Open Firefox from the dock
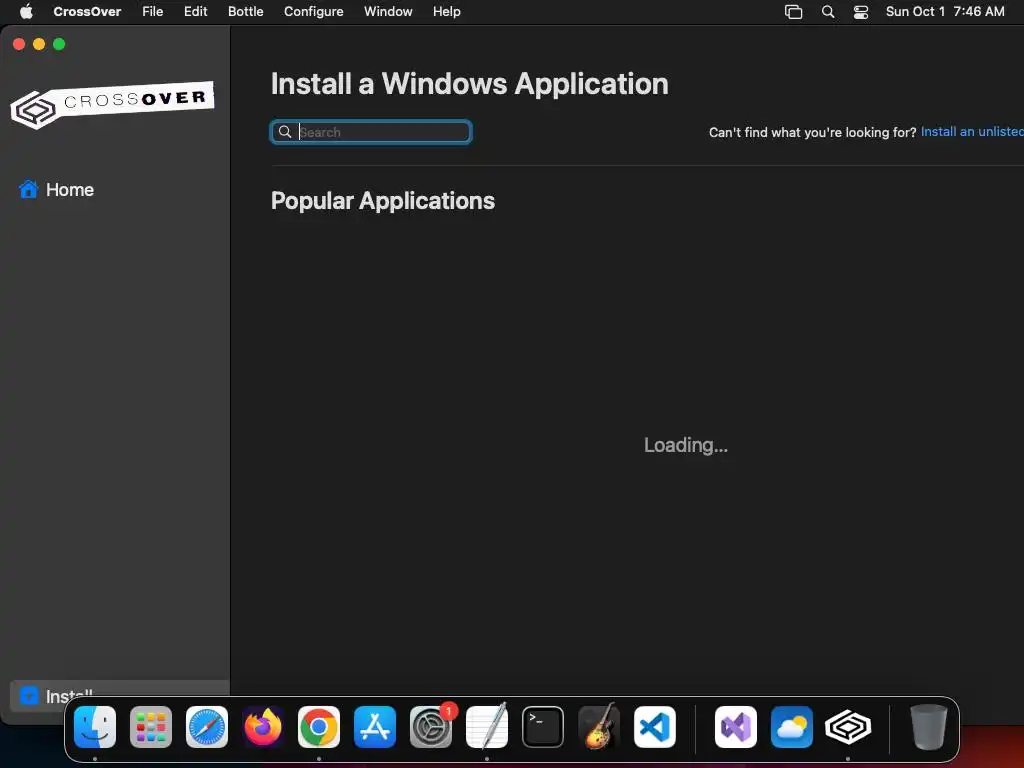This screenshot has height=768, width=1024. [x=263, y=727]
